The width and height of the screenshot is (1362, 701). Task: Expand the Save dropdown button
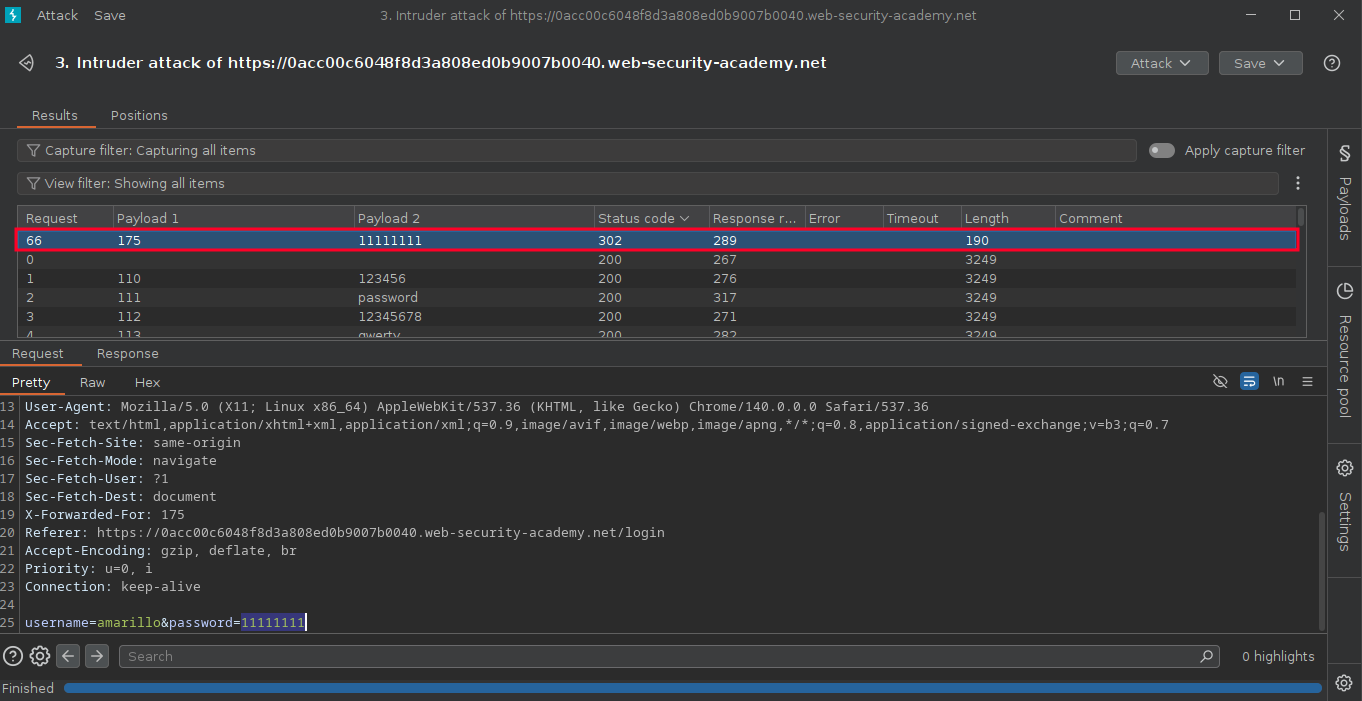pos(1260,63)
